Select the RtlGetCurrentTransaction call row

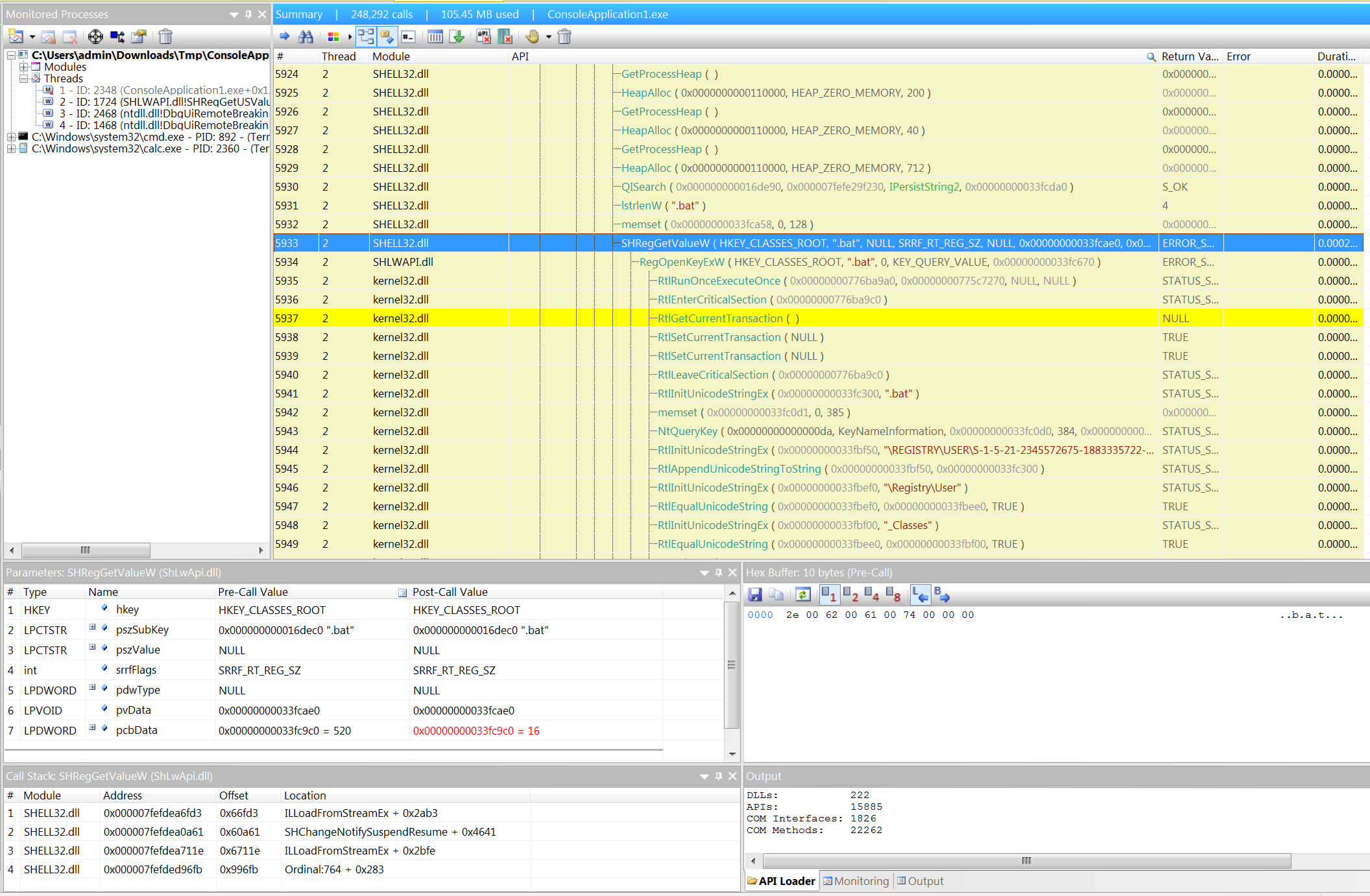[720, 318]
